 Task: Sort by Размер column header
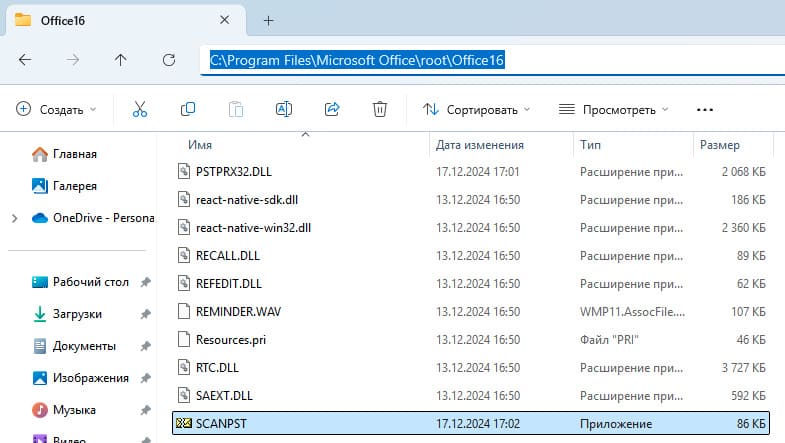[x=720, y=145]
